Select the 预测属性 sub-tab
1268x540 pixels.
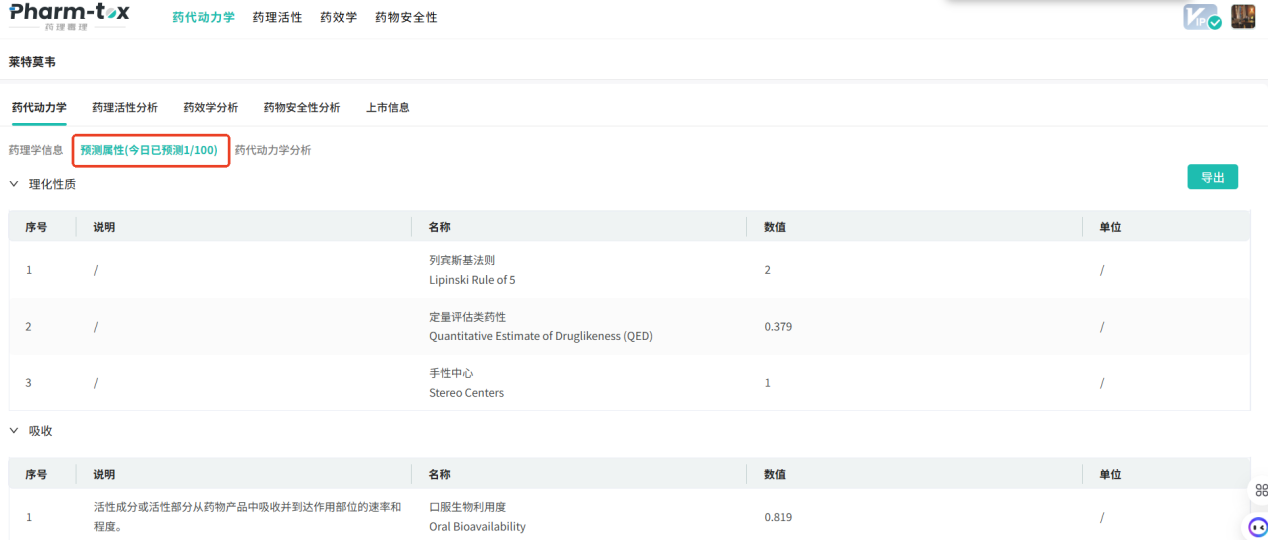click(149, 150)
